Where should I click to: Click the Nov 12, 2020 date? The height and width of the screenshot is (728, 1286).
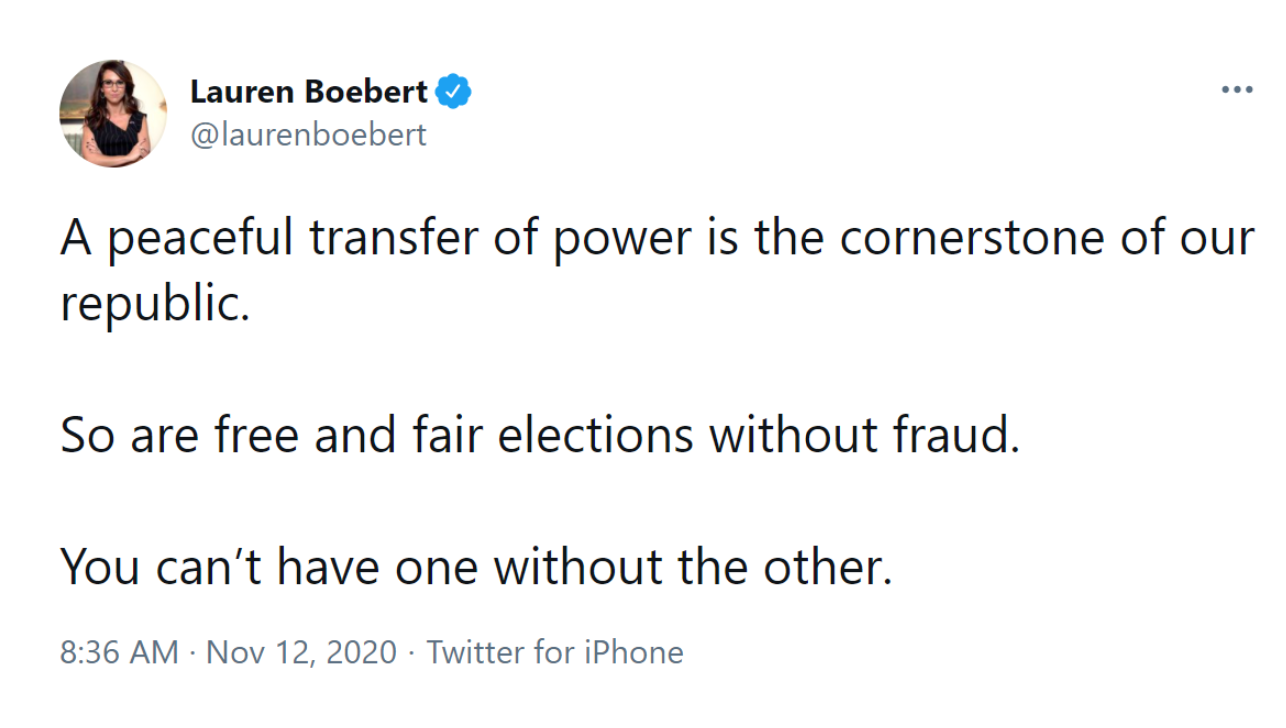pyautogui.click(x=301, y=653)
